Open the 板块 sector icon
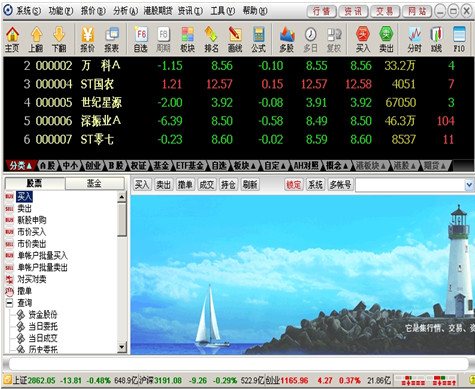Screen dimensions: 475x389 coord(187,39)
